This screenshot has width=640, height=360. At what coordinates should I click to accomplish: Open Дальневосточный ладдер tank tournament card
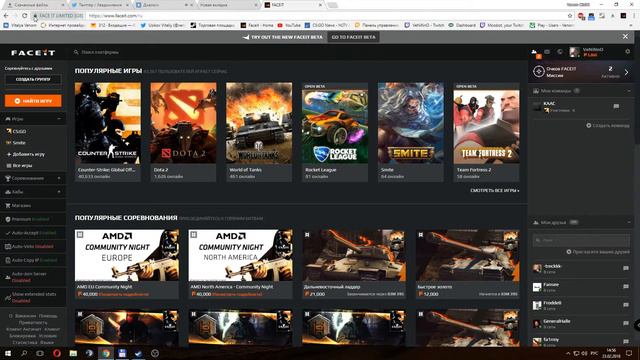[354, 263]
